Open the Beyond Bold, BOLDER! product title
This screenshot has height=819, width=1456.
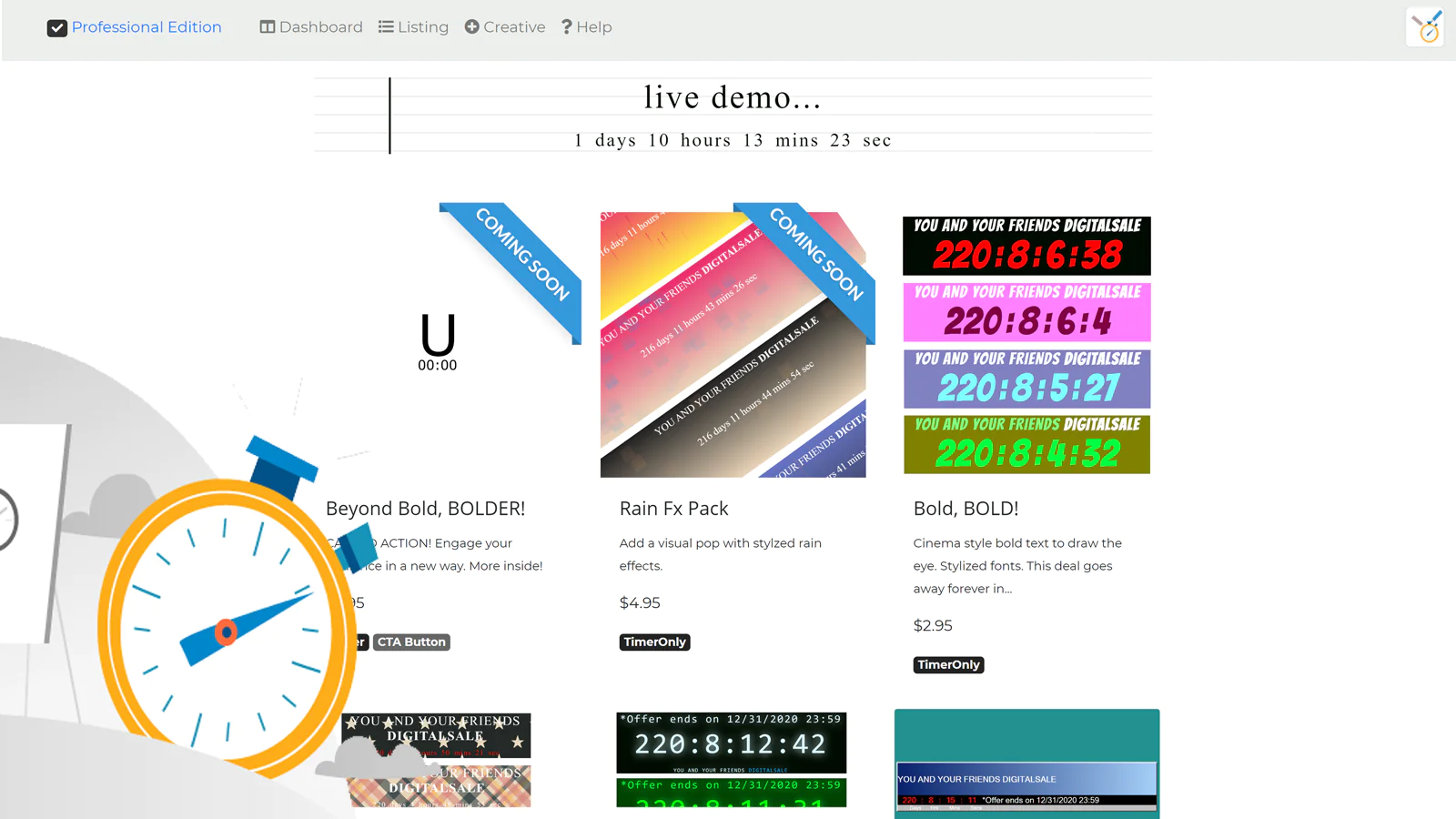[x=425, y=509]
